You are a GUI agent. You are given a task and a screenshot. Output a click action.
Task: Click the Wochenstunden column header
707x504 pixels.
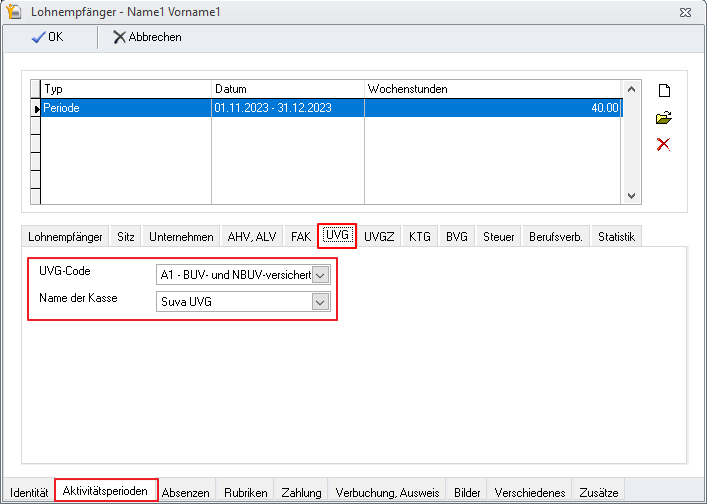click(492, 89)
